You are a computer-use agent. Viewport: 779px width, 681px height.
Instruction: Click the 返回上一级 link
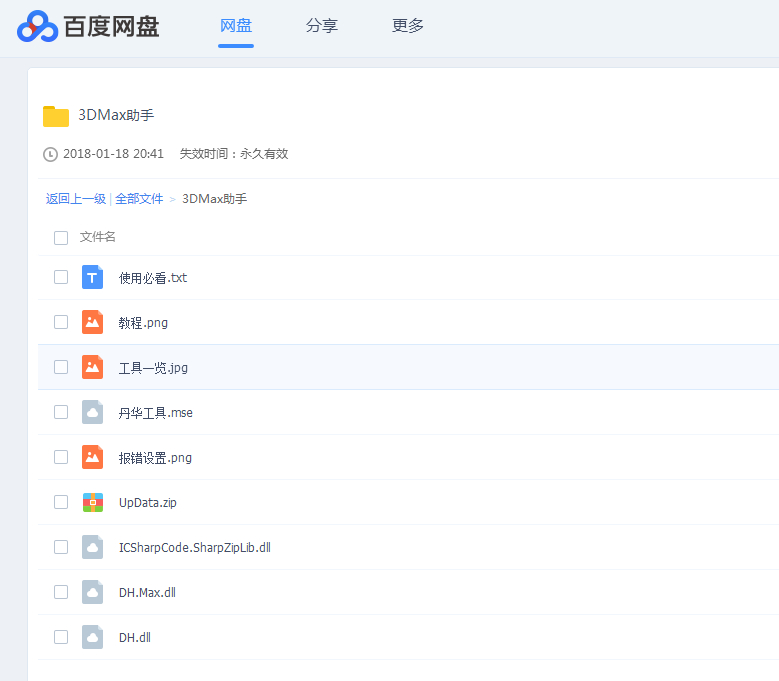[76, 199]
